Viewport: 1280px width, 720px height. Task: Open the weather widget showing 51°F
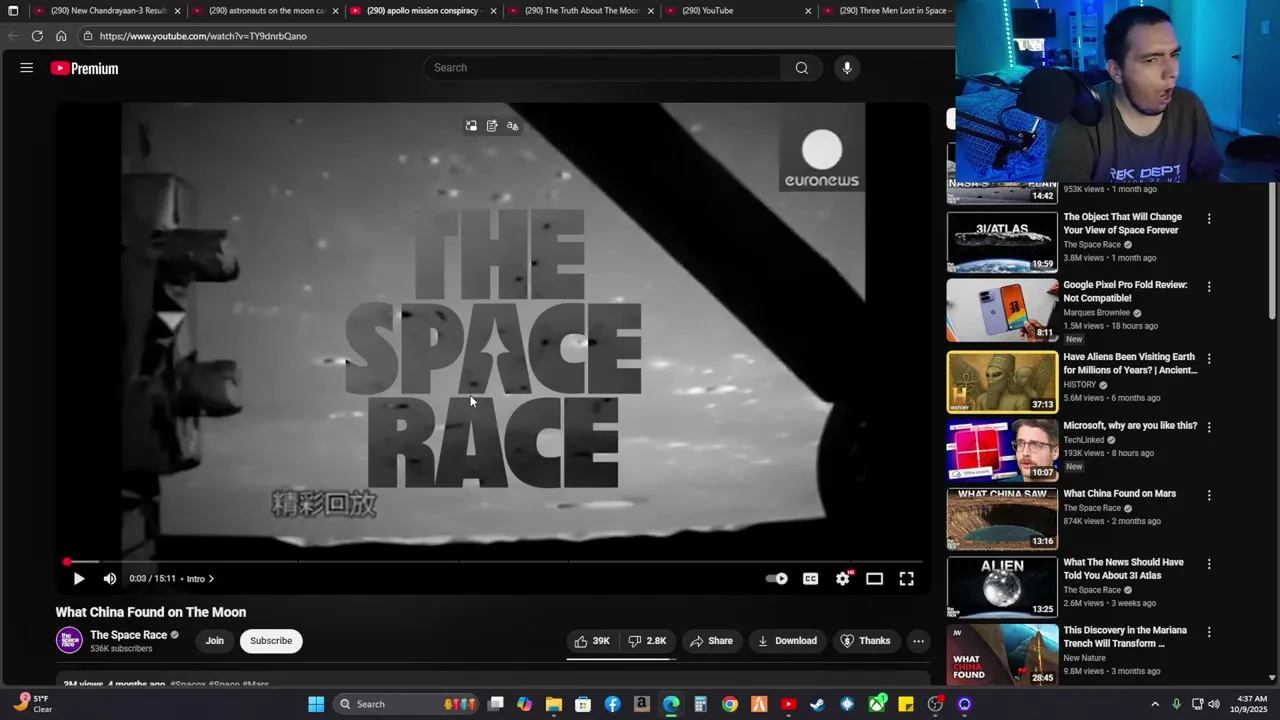click(x=33, y=704)
